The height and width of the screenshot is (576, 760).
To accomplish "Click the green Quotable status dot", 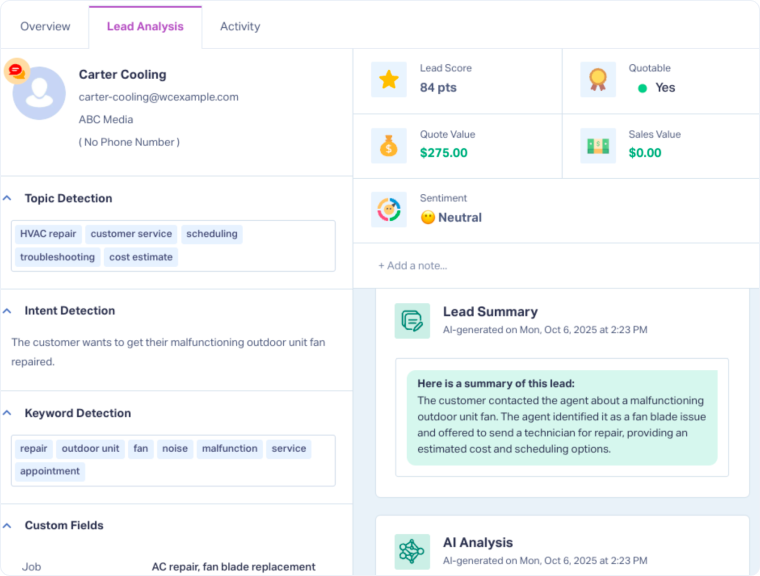I will 642,88.
